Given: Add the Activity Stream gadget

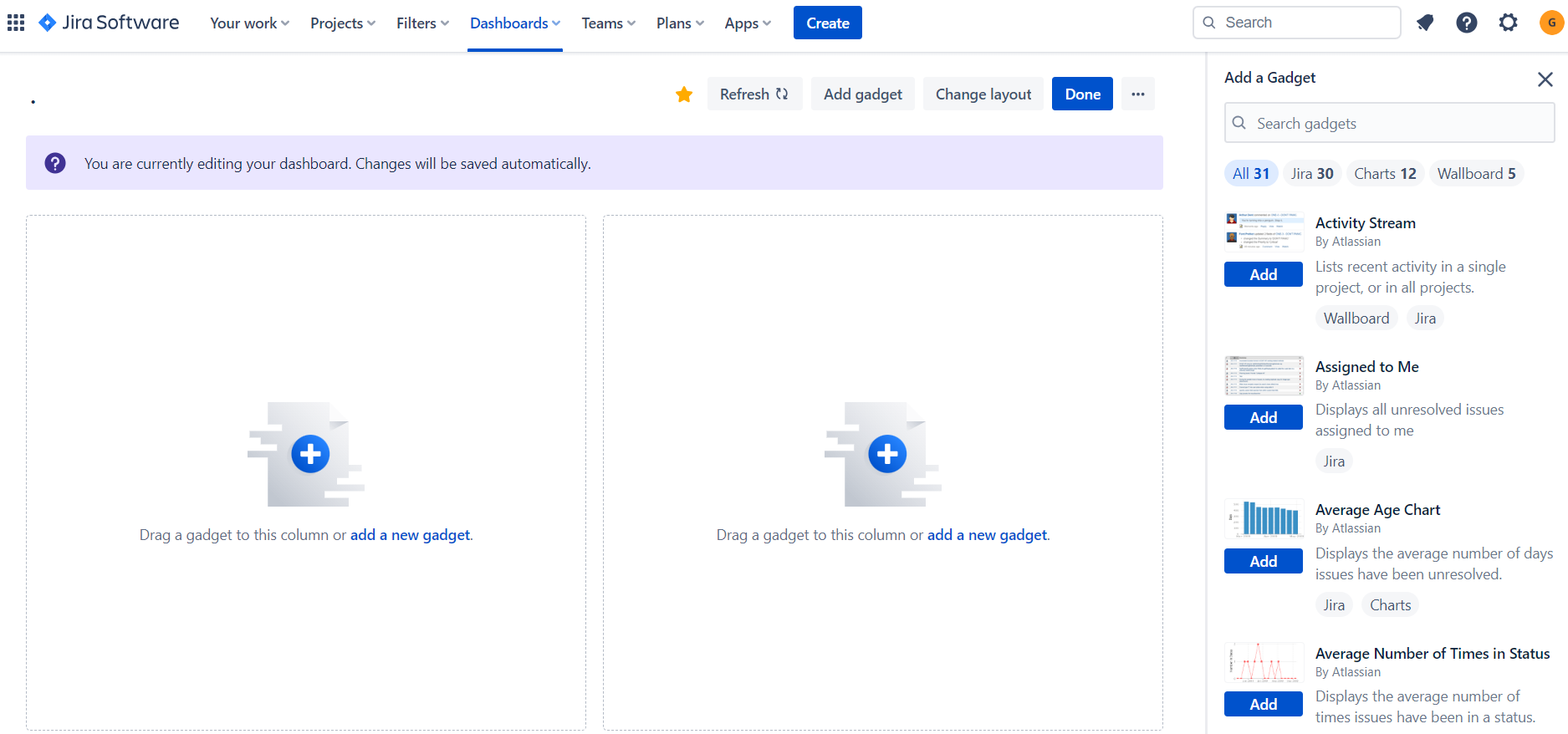Looking at the screenshot, I should (1264, 274).
